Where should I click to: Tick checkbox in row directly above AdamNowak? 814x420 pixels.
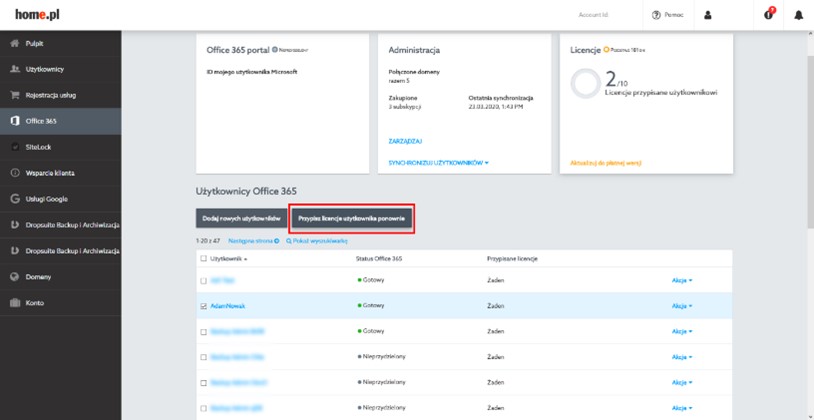point(204,281)
